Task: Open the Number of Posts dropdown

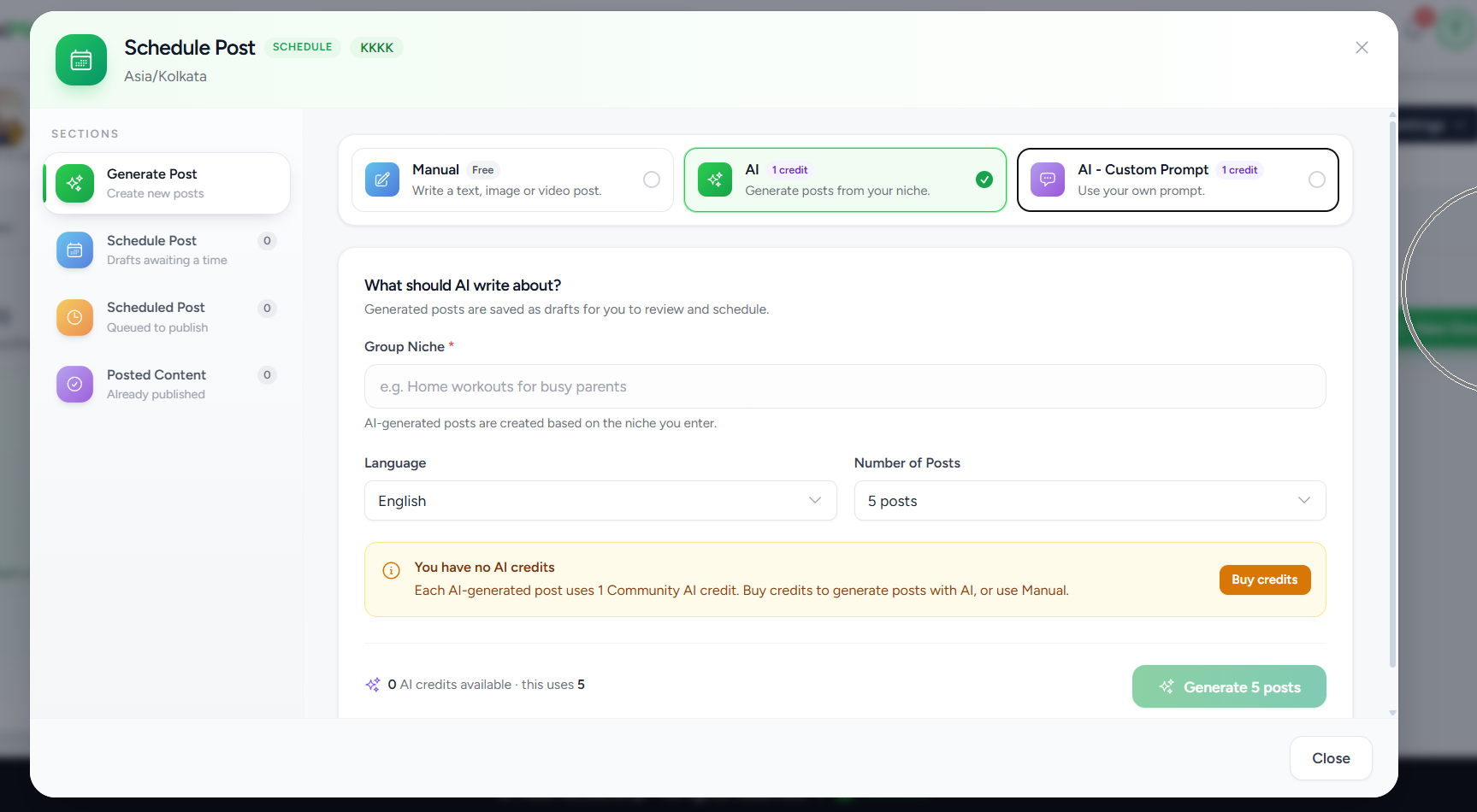Action: tap(1090, 501)
